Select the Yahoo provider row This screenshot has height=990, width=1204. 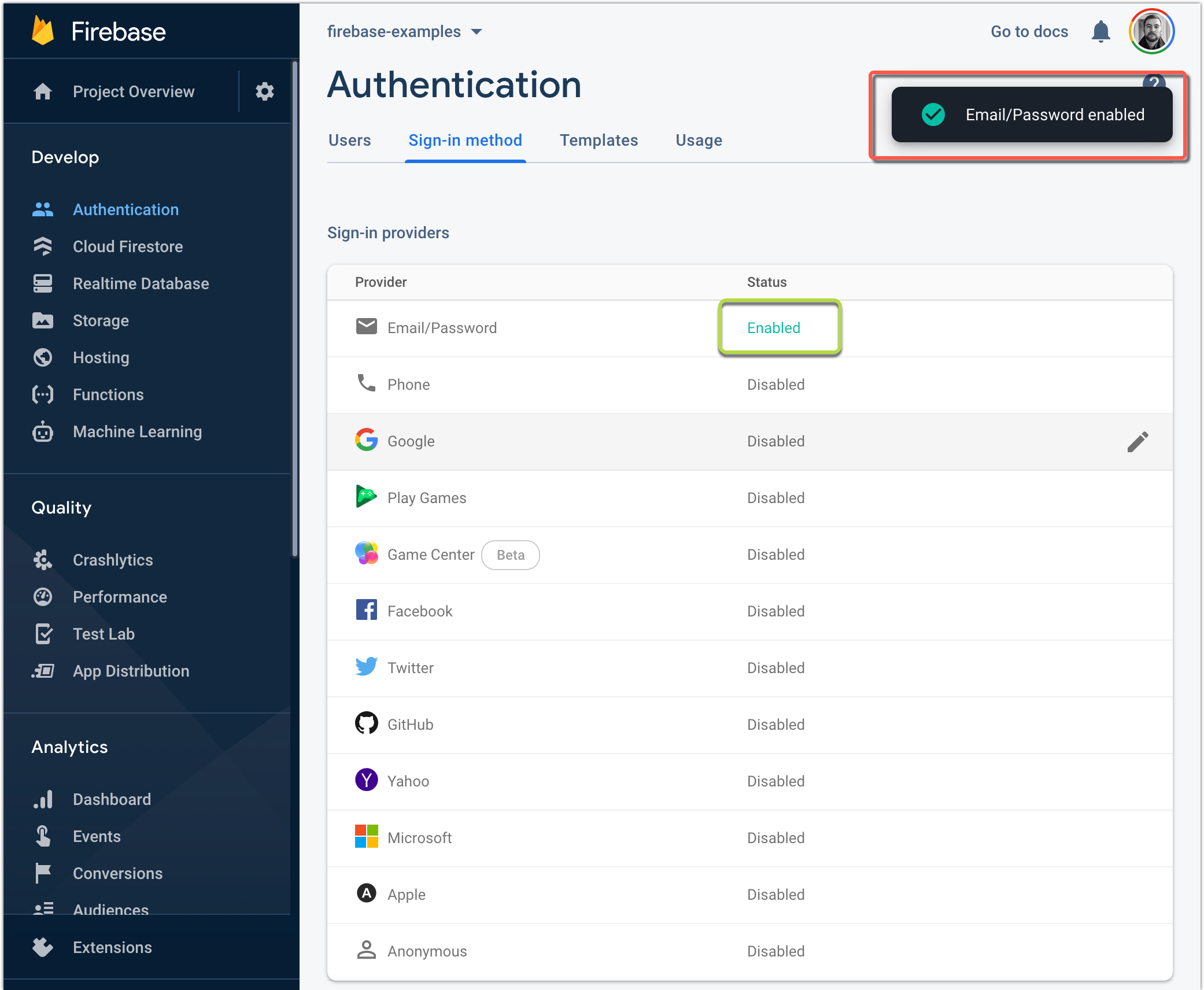pyautogui.click(x=749, y=781)
